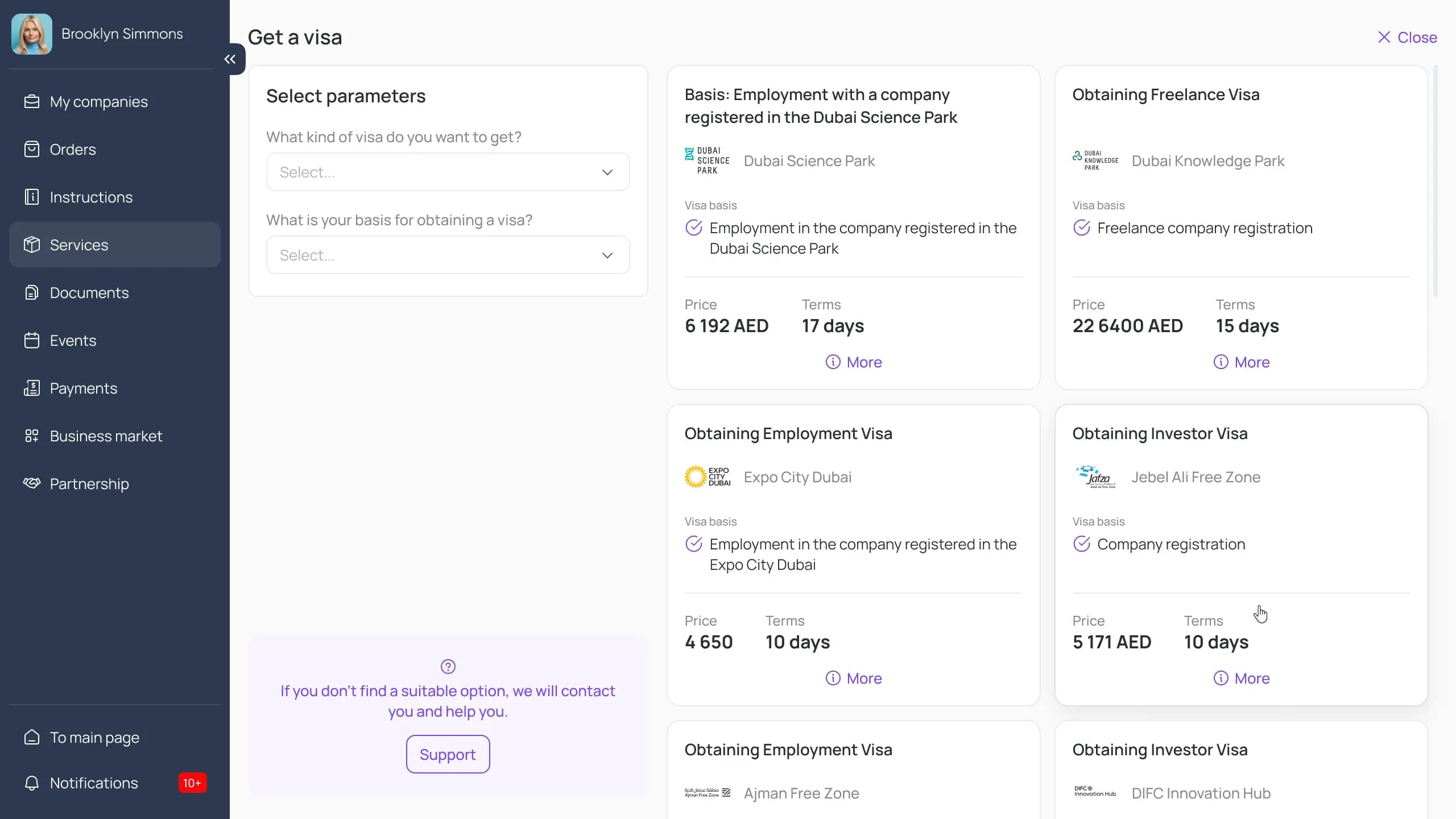The image size is (1456, 819).
Task: Click the Orders shopping bag icon
Action: coord(32,150)
